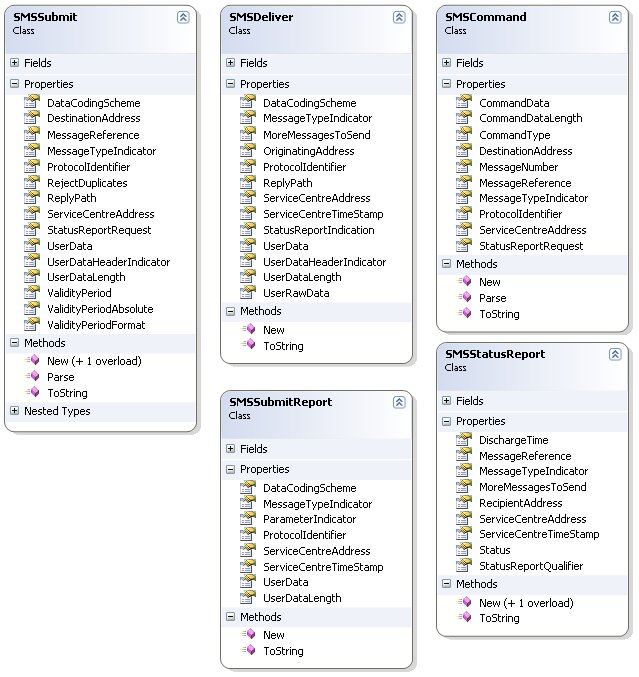639x677 pixels.
Task: Click property icon beside UserRawData
Action: coord(248,292)
